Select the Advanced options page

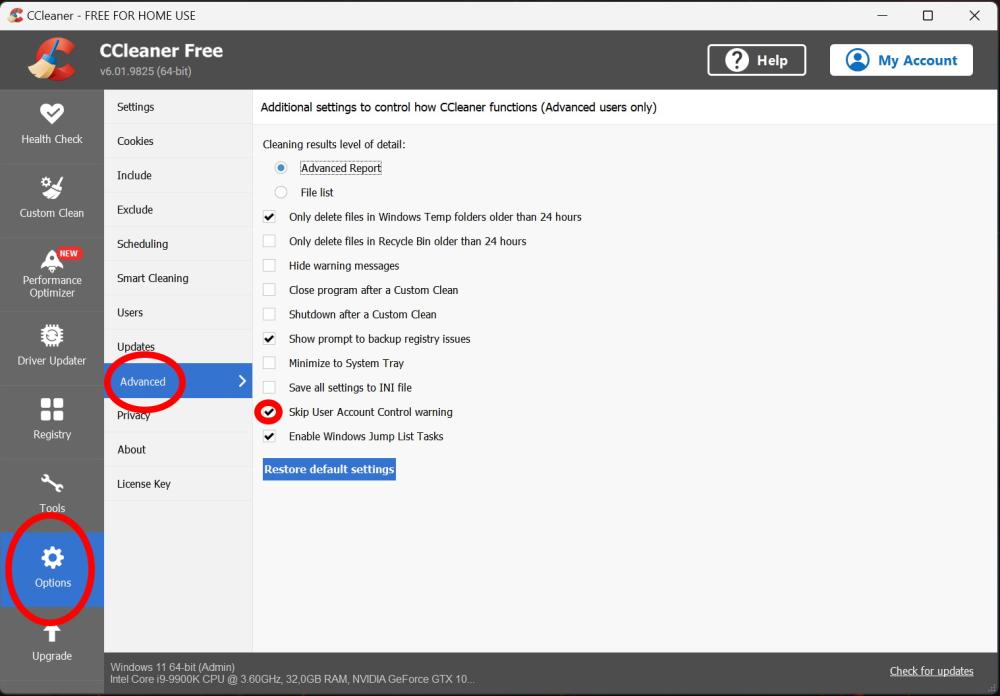[178, 381]
